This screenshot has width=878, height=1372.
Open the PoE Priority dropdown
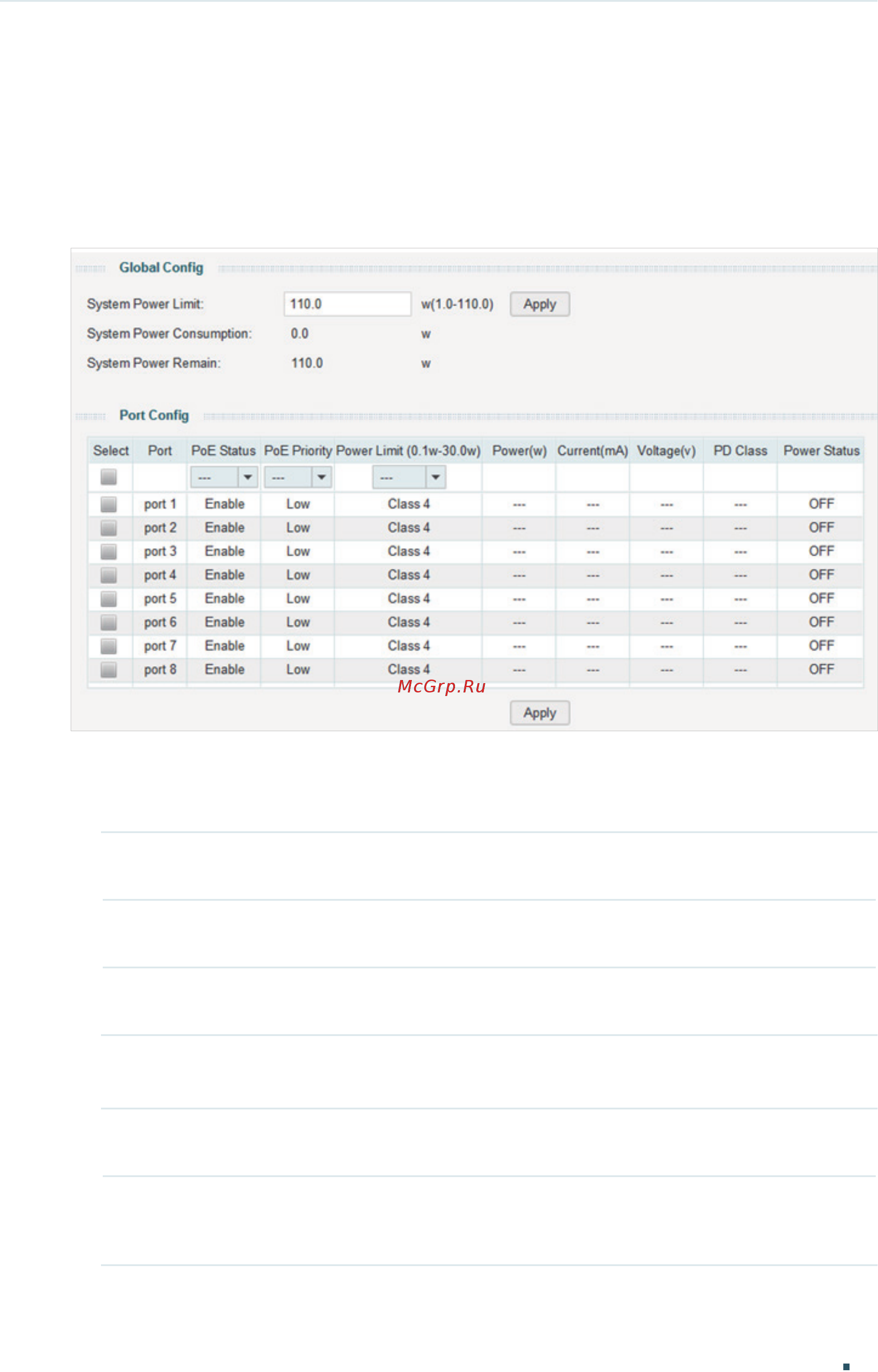[x=298, y=478]
